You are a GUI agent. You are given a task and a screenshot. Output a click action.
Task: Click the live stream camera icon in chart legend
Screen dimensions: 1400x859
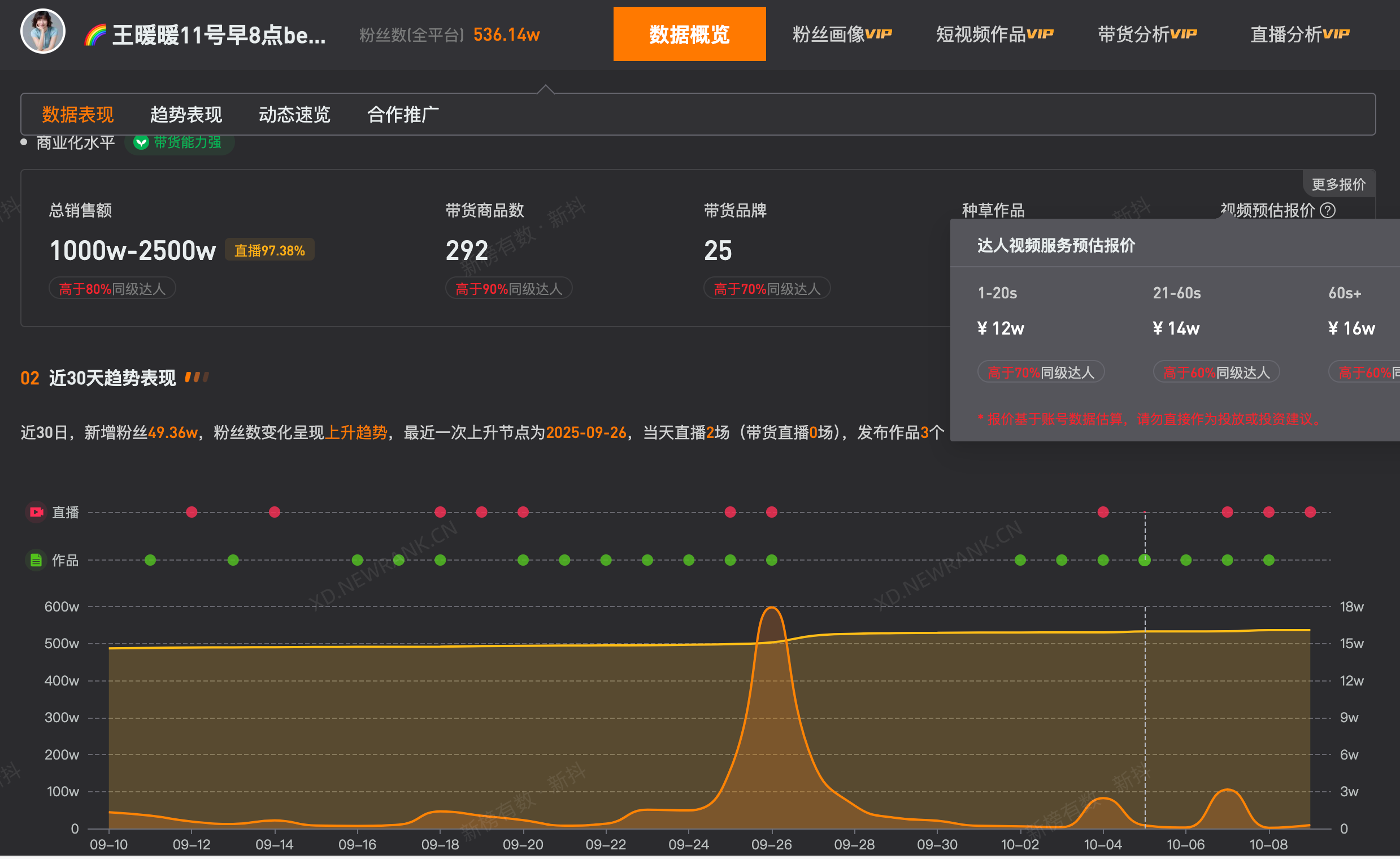click(x=36, y=512)
